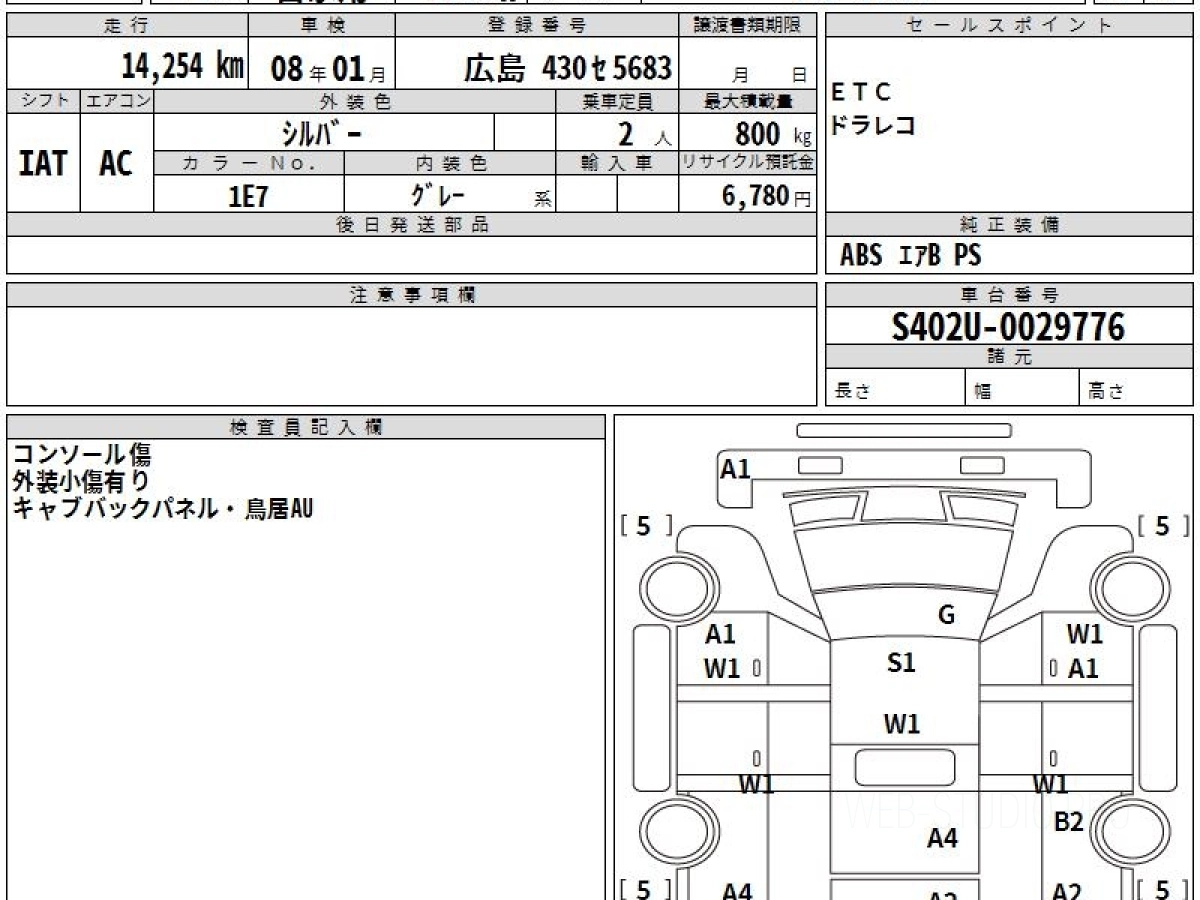1200x900 pixels.
Task: Click the A1 mark on front bumper
Action: [x=736, y=468]
